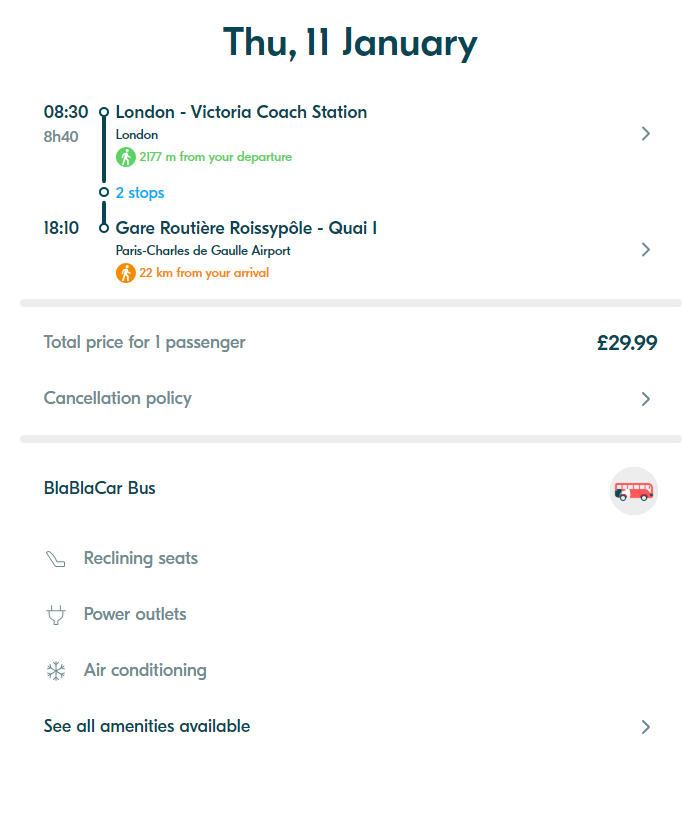Click the air conditioning snowflake icon
Screen dimensions: 688x822
(x=56, y=671)
